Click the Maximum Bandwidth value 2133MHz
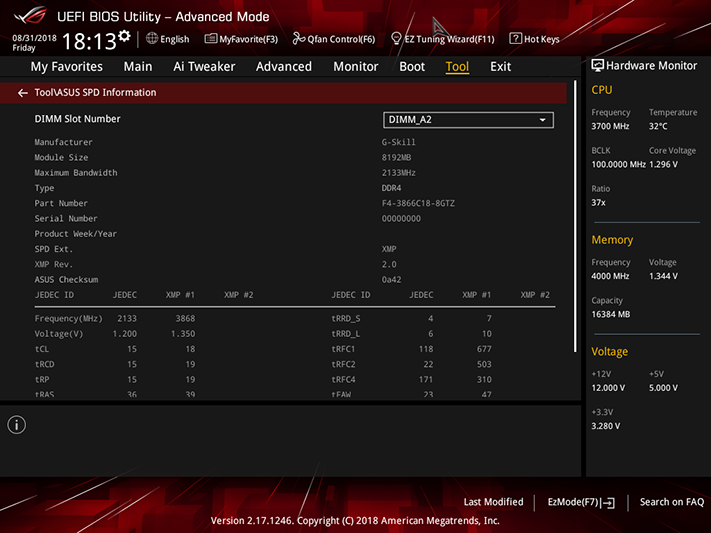Viewport: 711px width, 533px height. pyautogui.click(x=399, y=173)
